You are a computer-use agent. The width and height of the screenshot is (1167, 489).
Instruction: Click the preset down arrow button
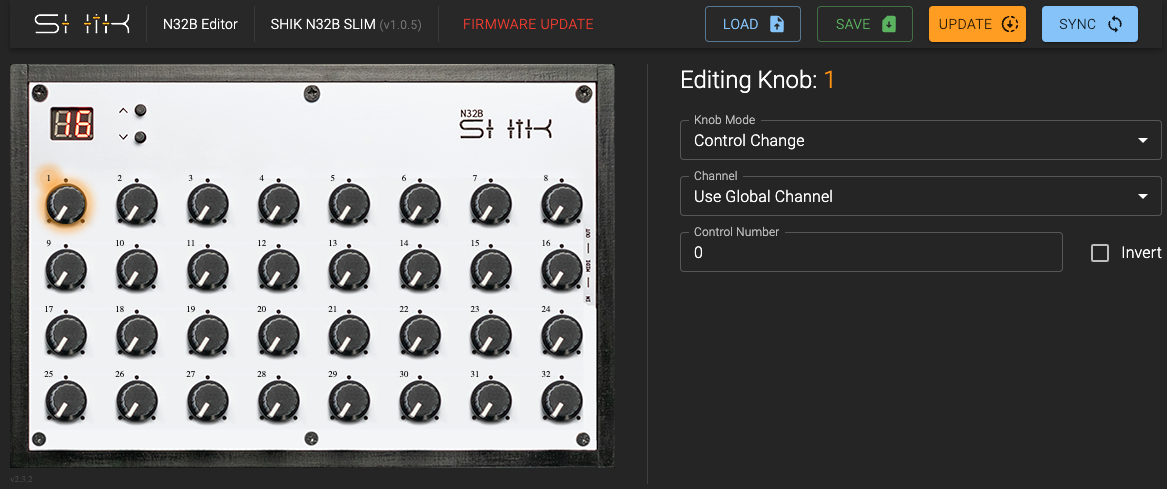pyautogui.click(x=139, y=138)
